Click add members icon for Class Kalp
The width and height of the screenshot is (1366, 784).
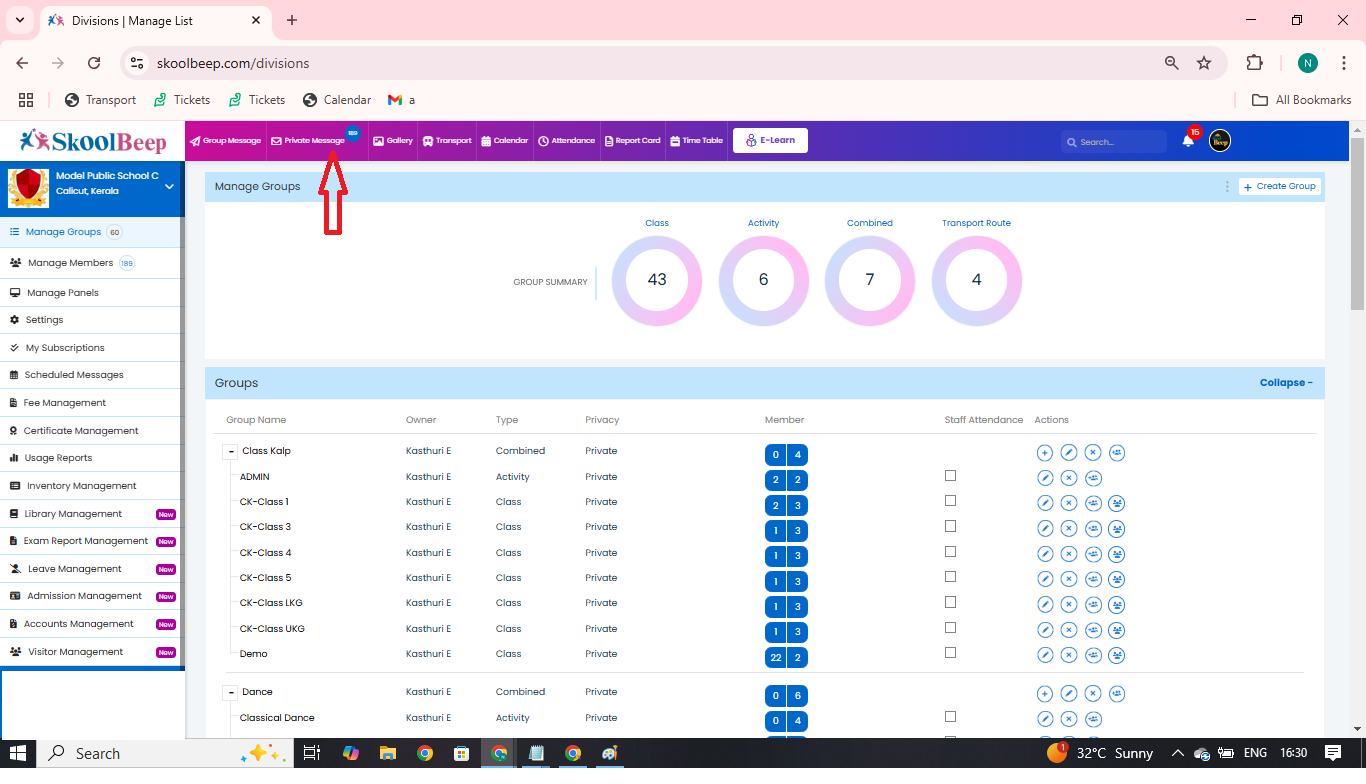(1117, 453)
